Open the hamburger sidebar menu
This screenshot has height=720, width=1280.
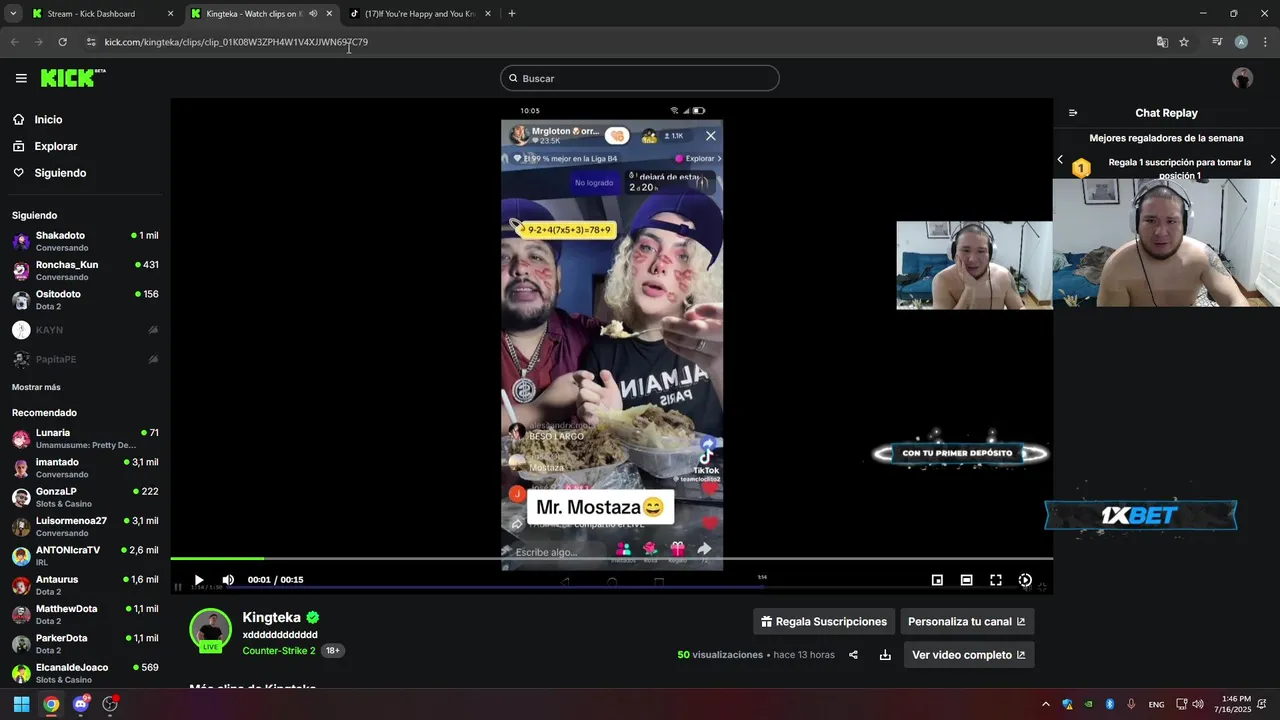point(21,78)
